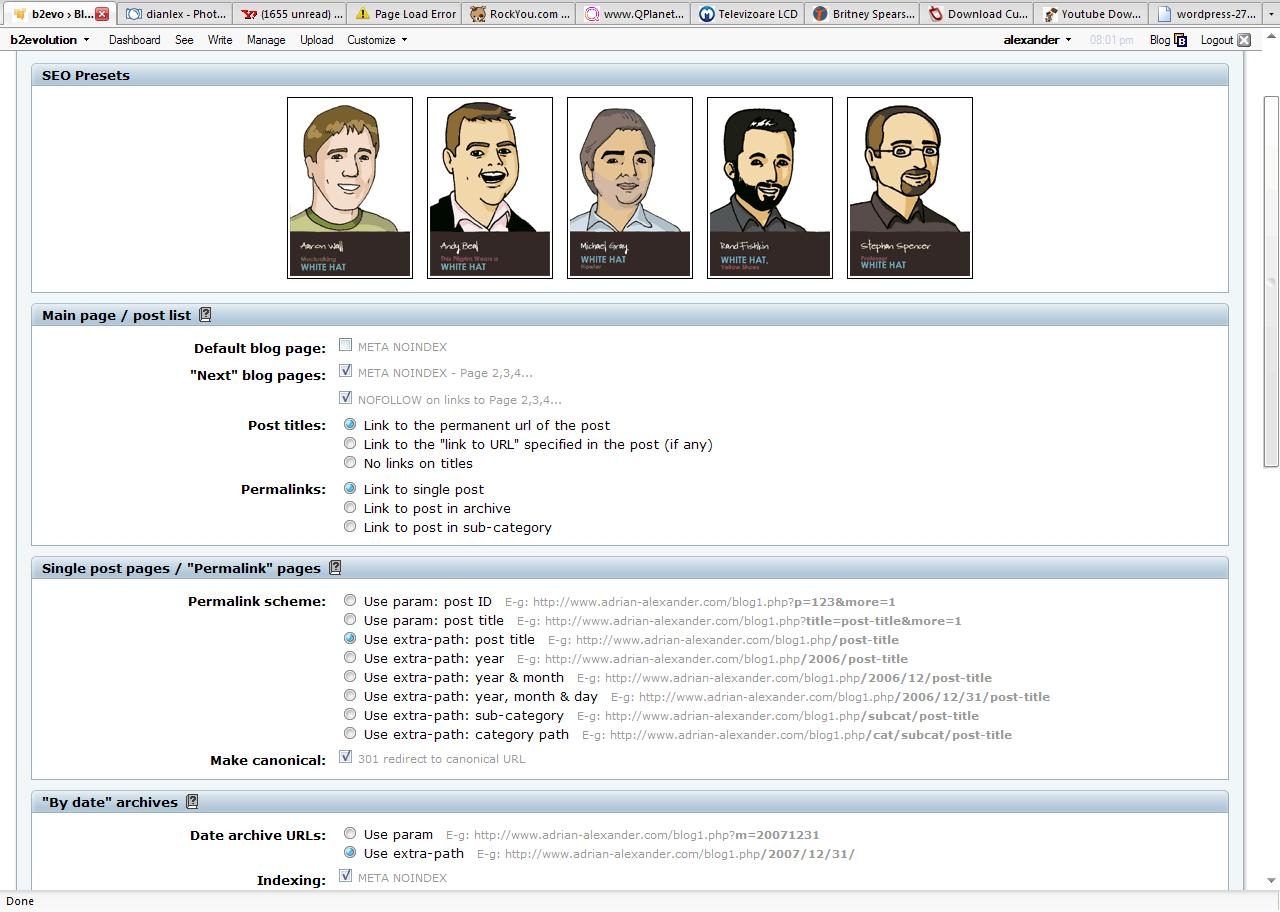The image size is (1280, 912).
Task: Click the vertical scrollbar thumb
Action: (x=1271, y=281)
